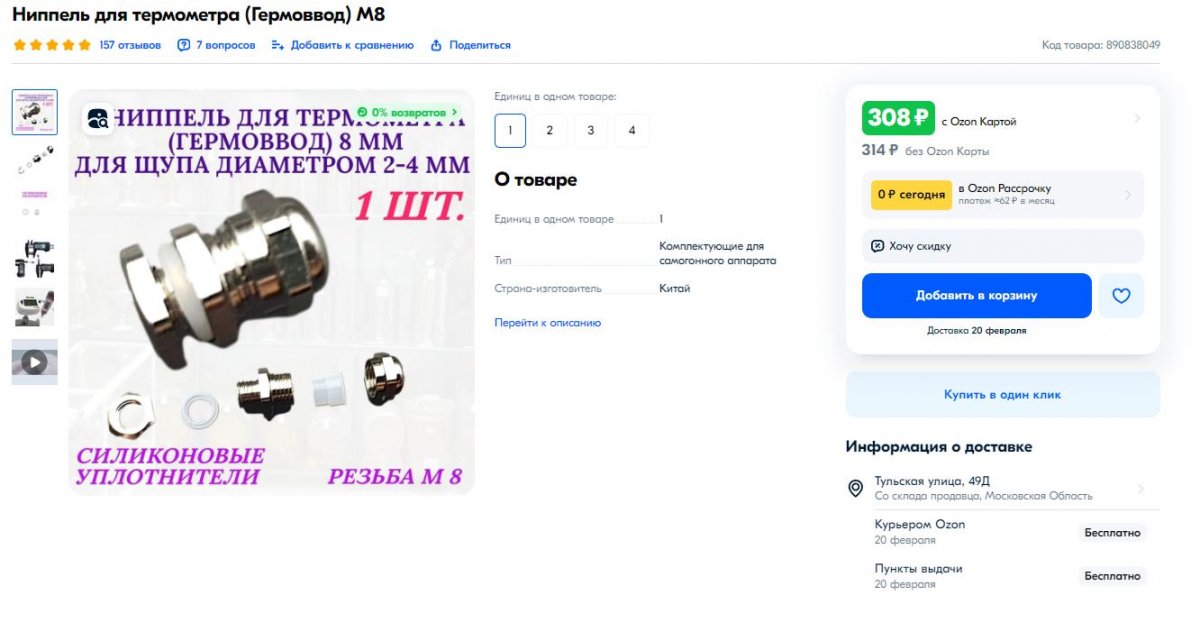
Task: Open the 7 questions icon link
Action: (184, 45)
